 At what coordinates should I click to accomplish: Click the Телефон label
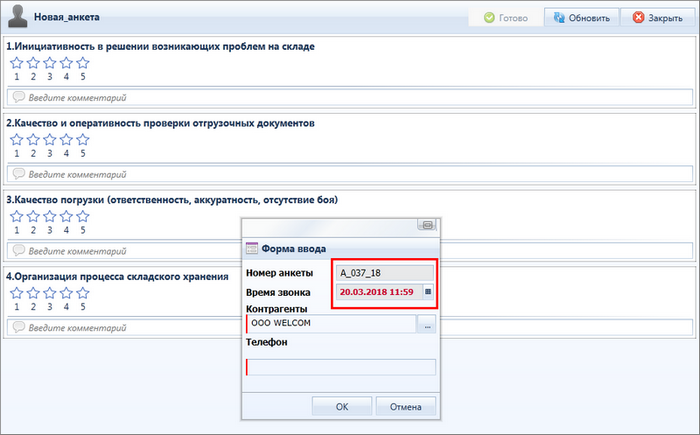point(267,342)
